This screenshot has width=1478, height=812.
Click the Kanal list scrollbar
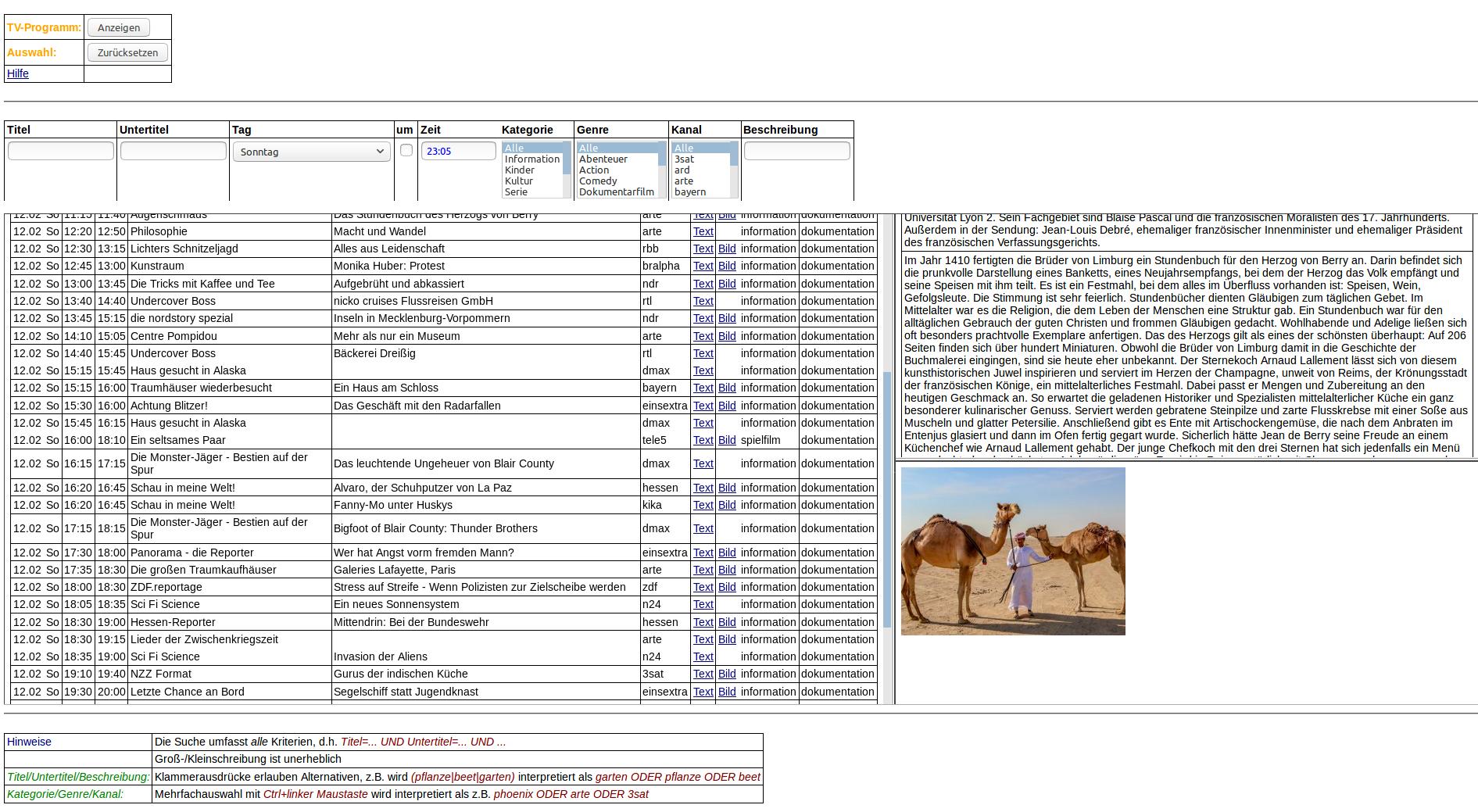coord(735,170)
